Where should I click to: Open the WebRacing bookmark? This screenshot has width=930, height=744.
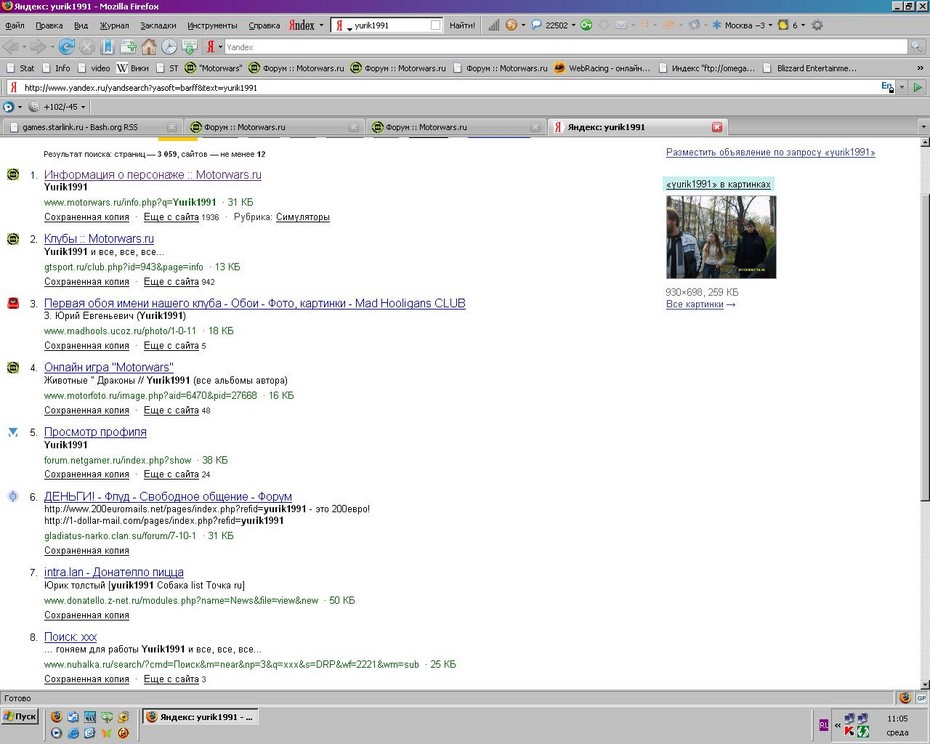[602, 68]
